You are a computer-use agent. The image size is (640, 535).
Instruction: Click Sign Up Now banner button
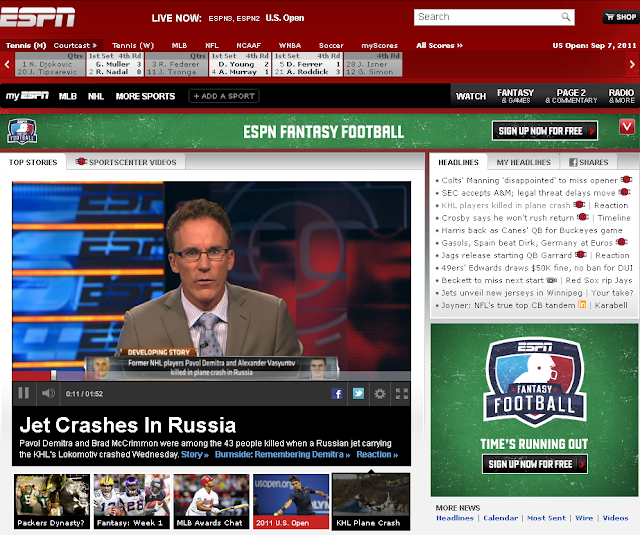[x=545, y=131]
